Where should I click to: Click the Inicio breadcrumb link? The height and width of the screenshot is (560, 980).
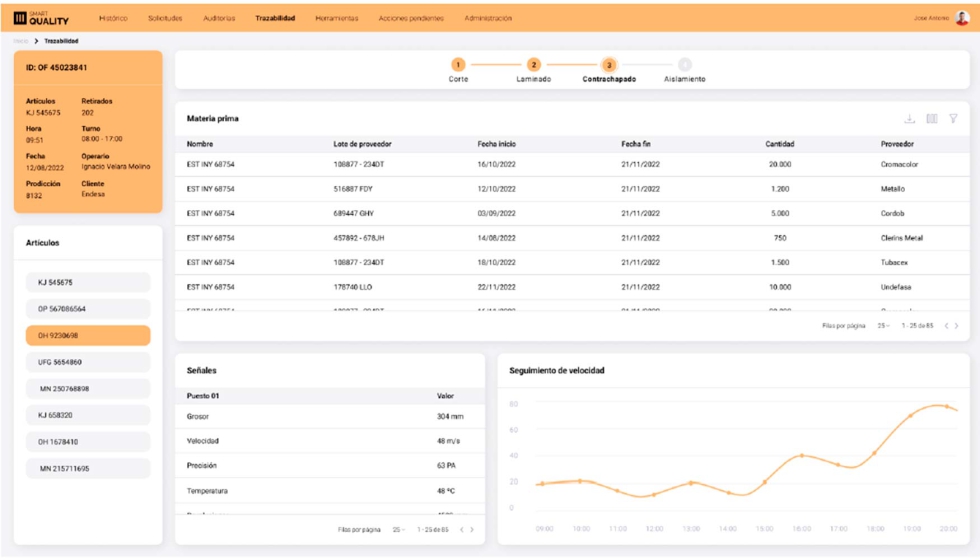point(21,41)
